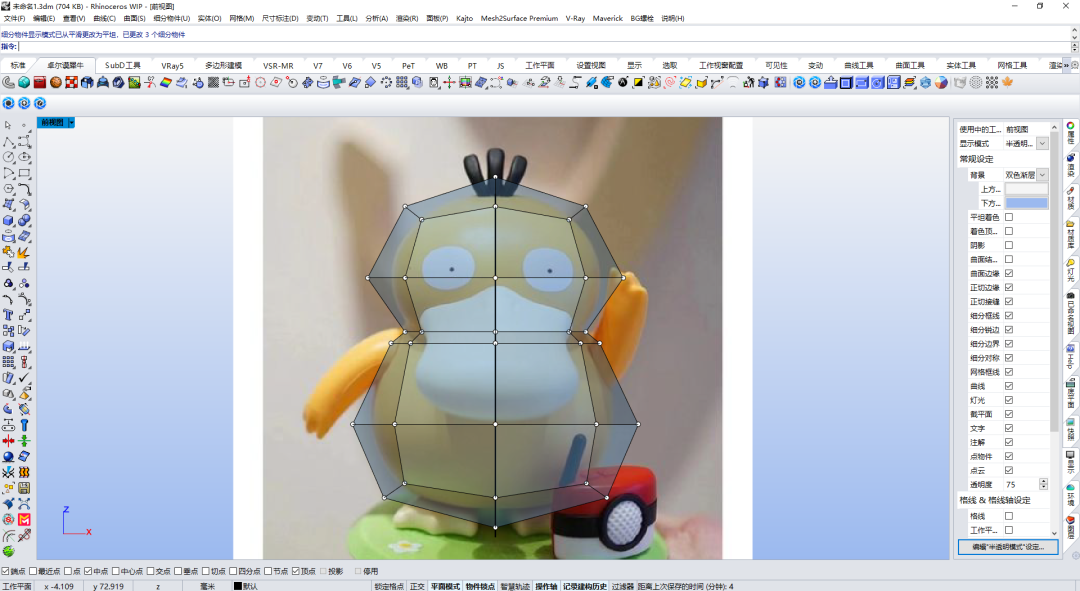Click the 上方 background color swatch
Viewport: 1080px width, 591px height.
tap(1026, 189)
